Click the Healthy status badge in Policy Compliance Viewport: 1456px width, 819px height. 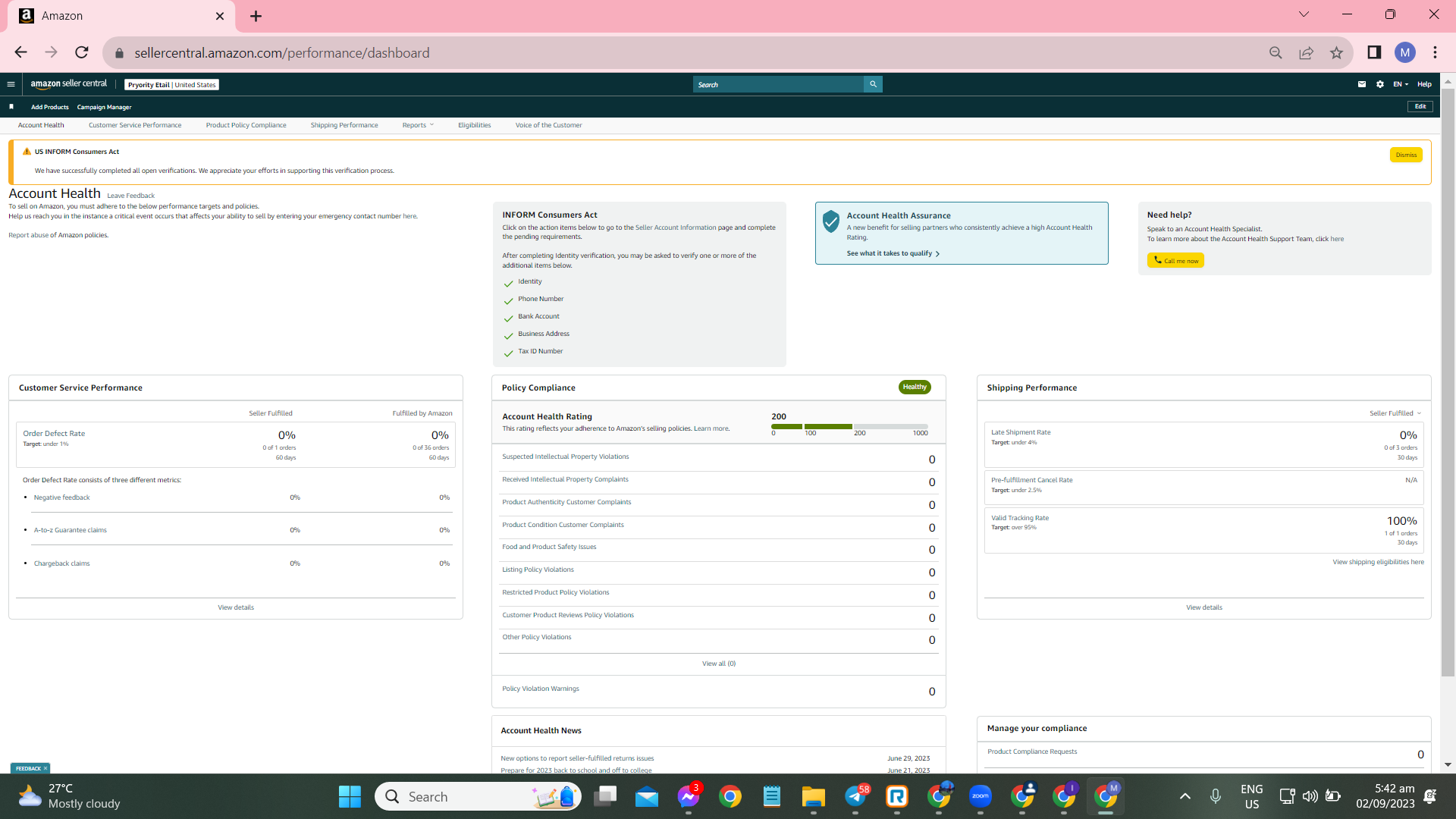click(915, 387)
